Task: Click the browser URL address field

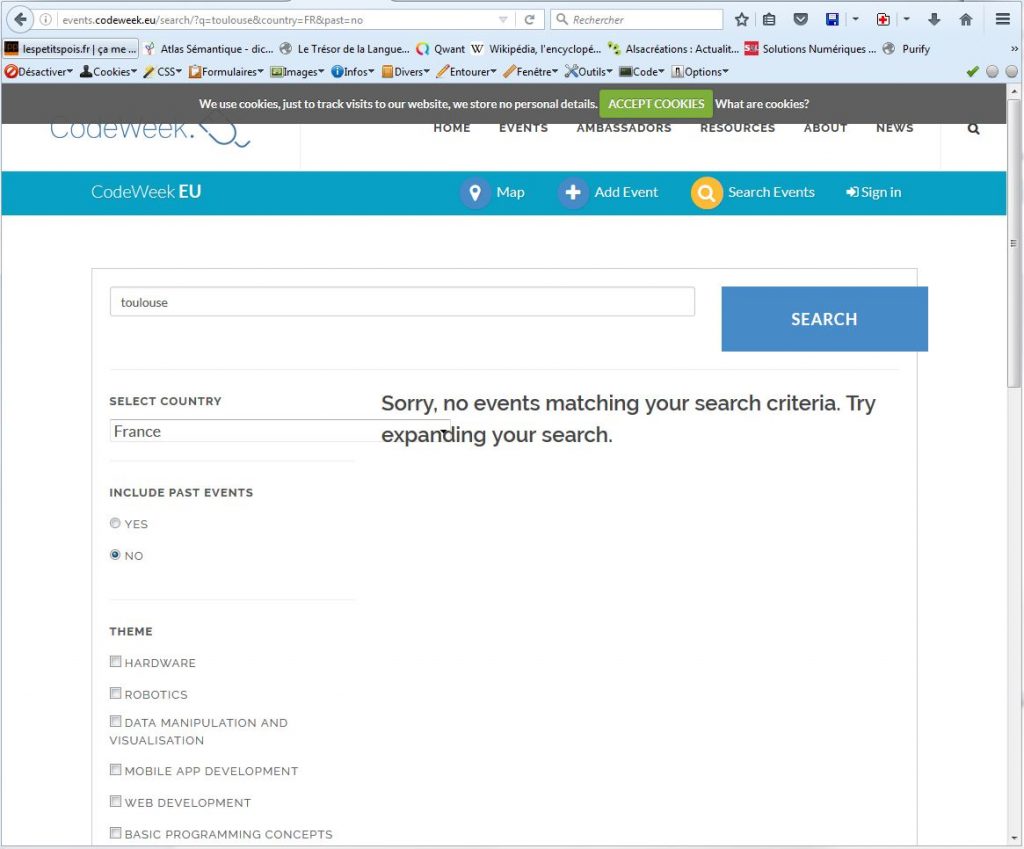Action: pos(276,20)
